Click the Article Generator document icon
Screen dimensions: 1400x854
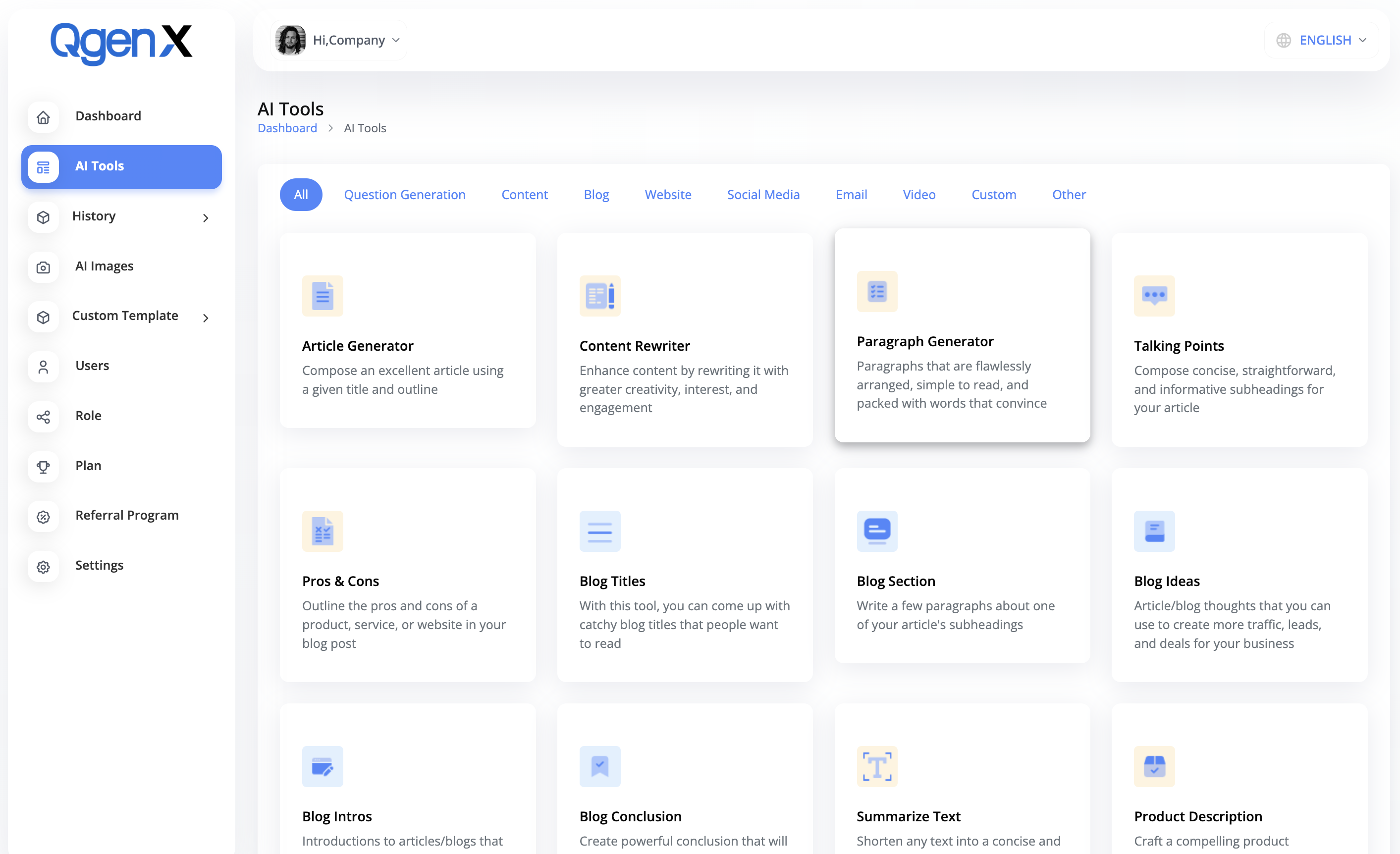tap(322, 295)
